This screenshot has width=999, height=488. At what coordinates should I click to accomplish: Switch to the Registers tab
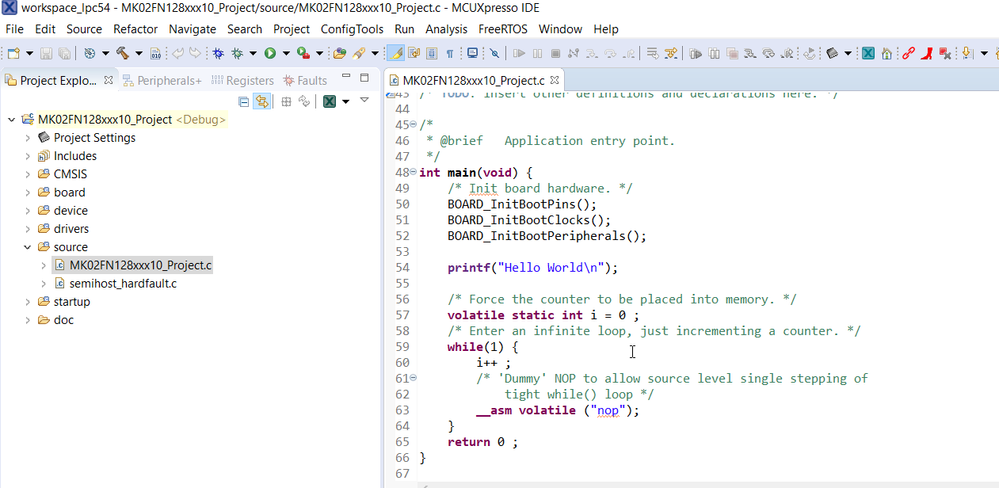[x=242, y=80]
